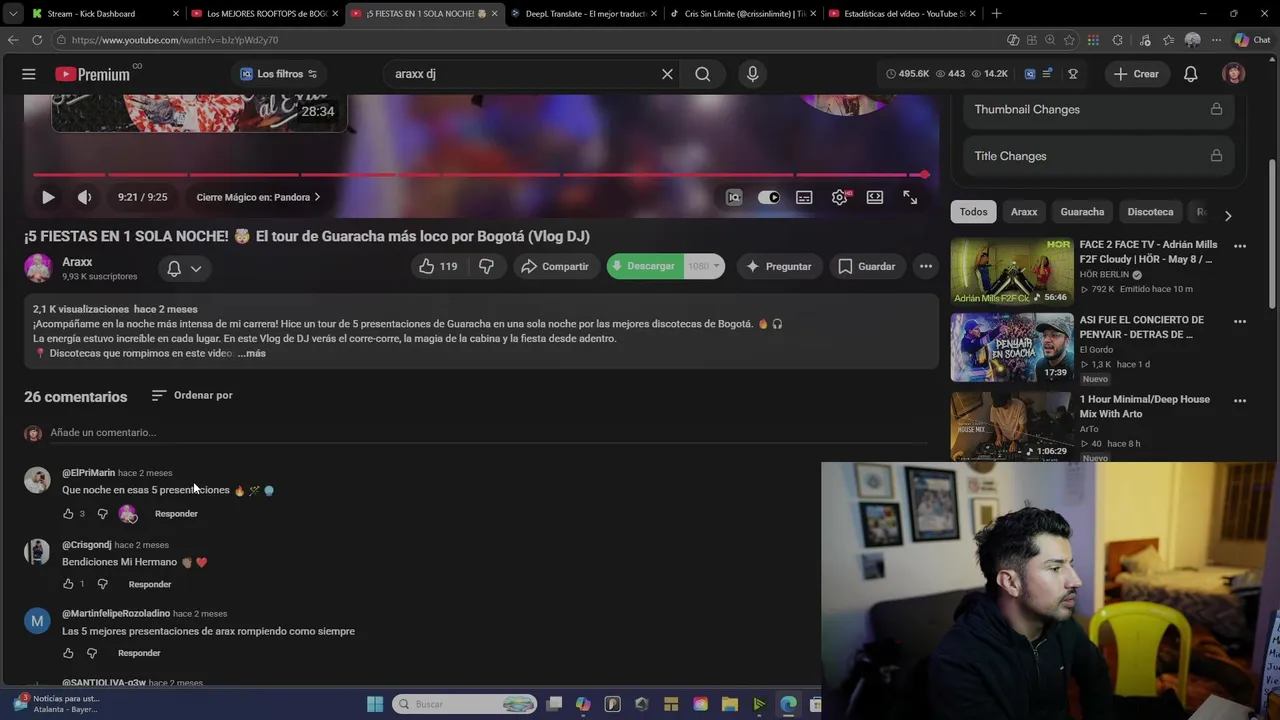Click the green Descargar button
Image resolution: width=1280 pixels, height=720 pixels.
click(x=645, y=266)
